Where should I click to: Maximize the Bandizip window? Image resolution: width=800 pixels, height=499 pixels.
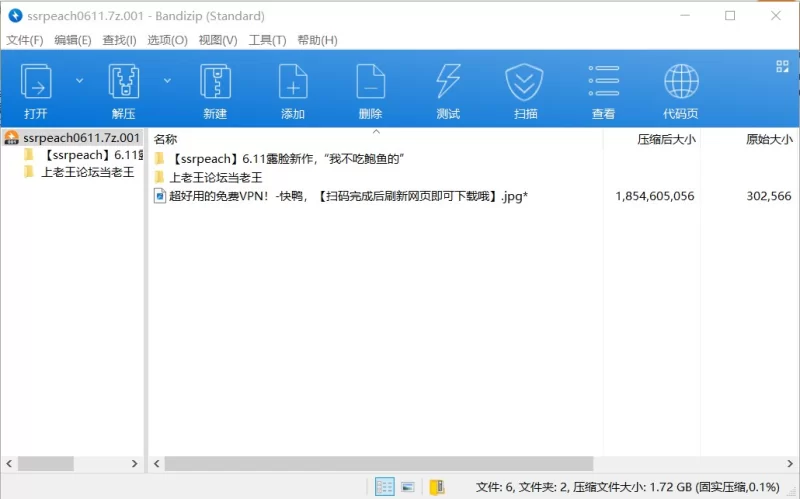coord(730,16)
